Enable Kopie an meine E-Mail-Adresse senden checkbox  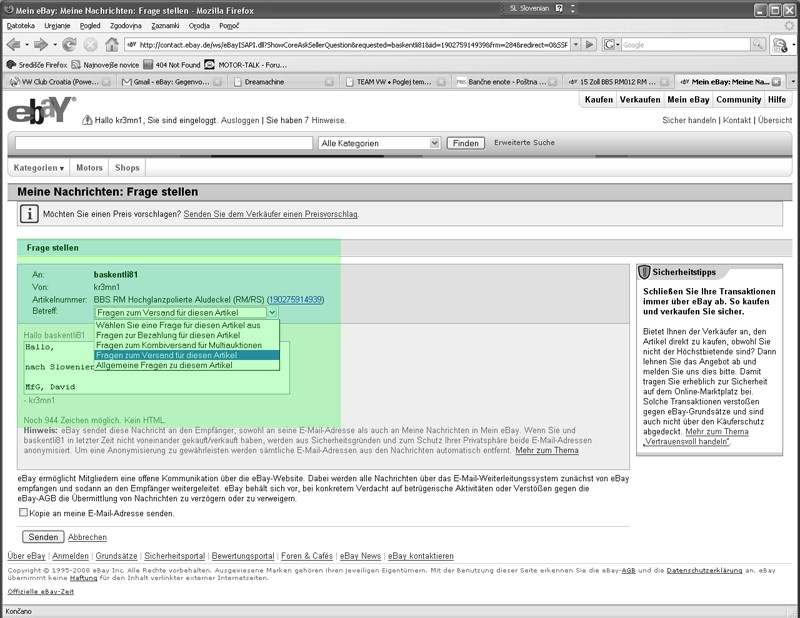(24, 513)
